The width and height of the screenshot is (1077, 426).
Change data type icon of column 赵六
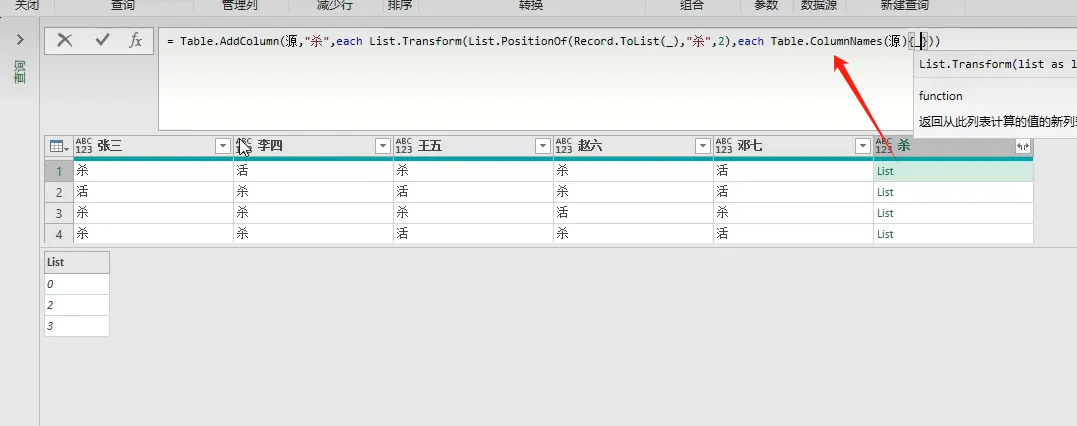(x=564, y=146)
